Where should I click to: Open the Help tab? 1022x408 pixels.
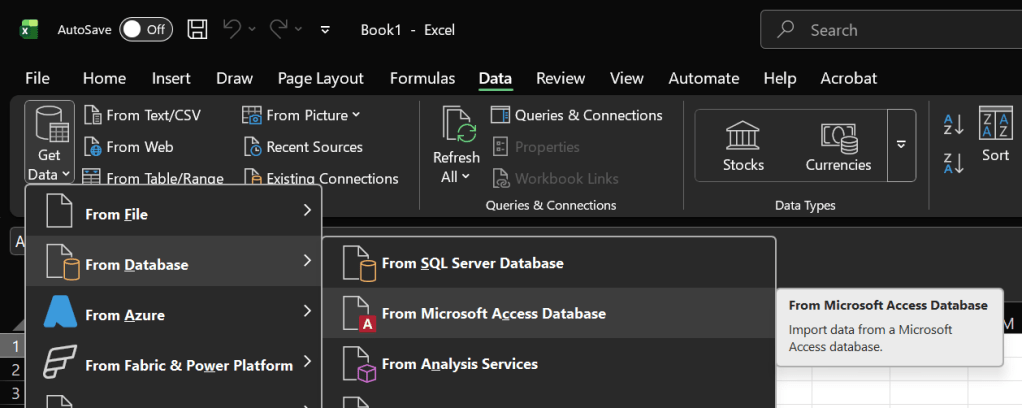tap(780, 79)
